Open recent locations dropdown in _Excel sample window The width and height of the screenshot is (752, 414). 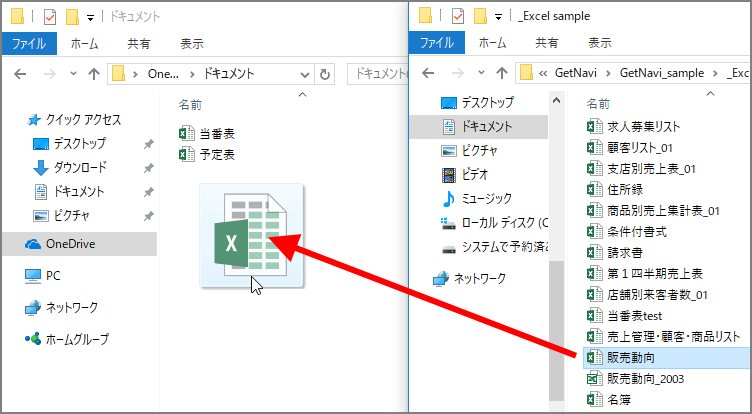coord(481,73)
